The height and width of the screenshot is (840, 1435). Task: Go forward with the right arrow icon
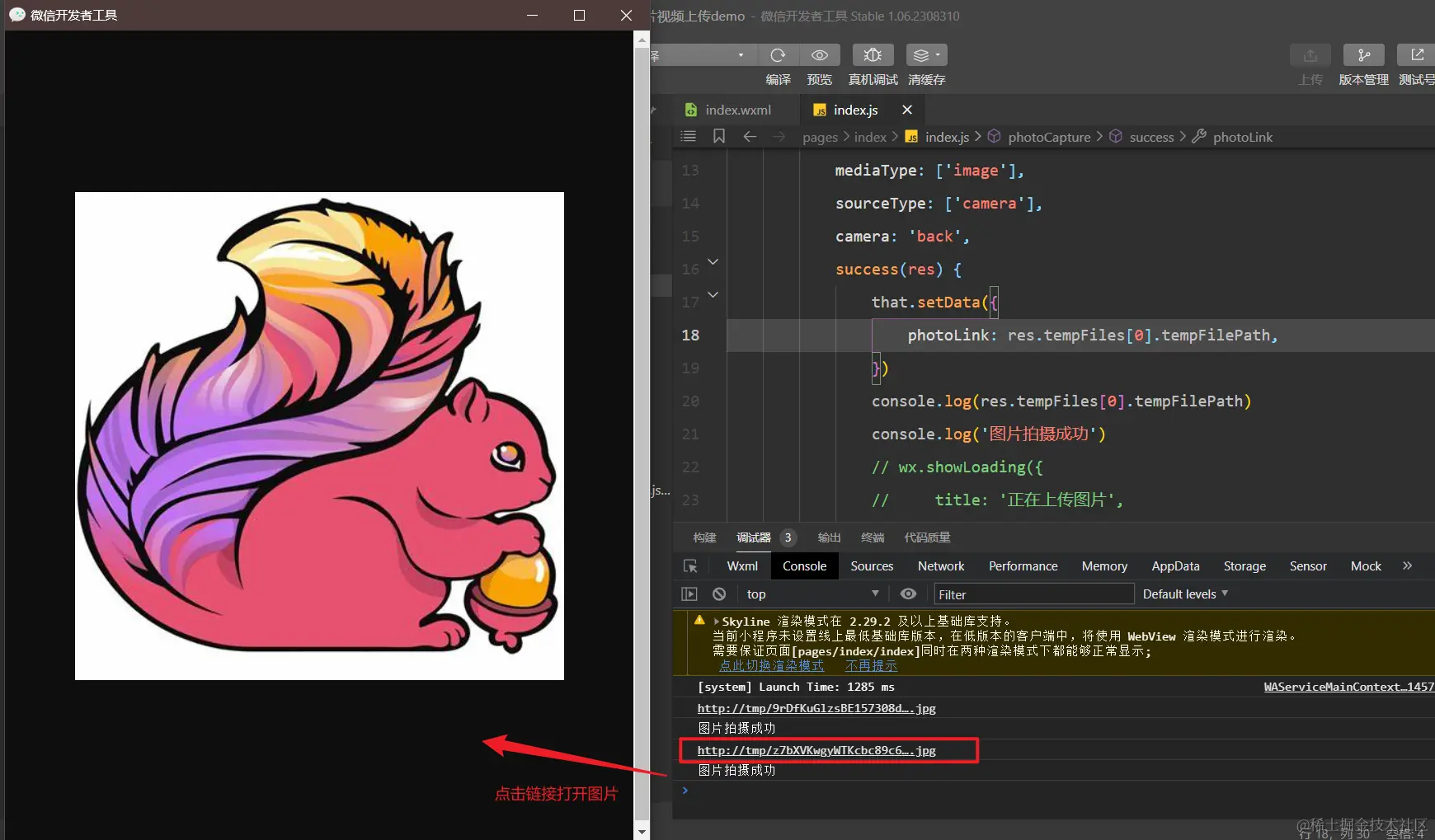pyautogui.click(x=779, y=136)
